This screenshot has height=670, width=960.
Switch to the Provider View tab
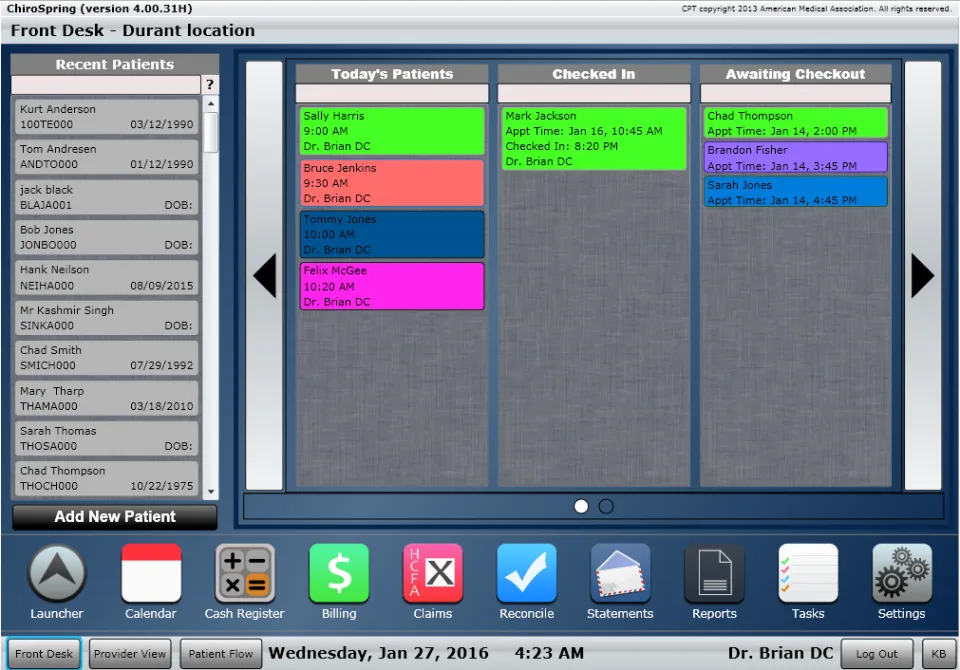(130, 653)
